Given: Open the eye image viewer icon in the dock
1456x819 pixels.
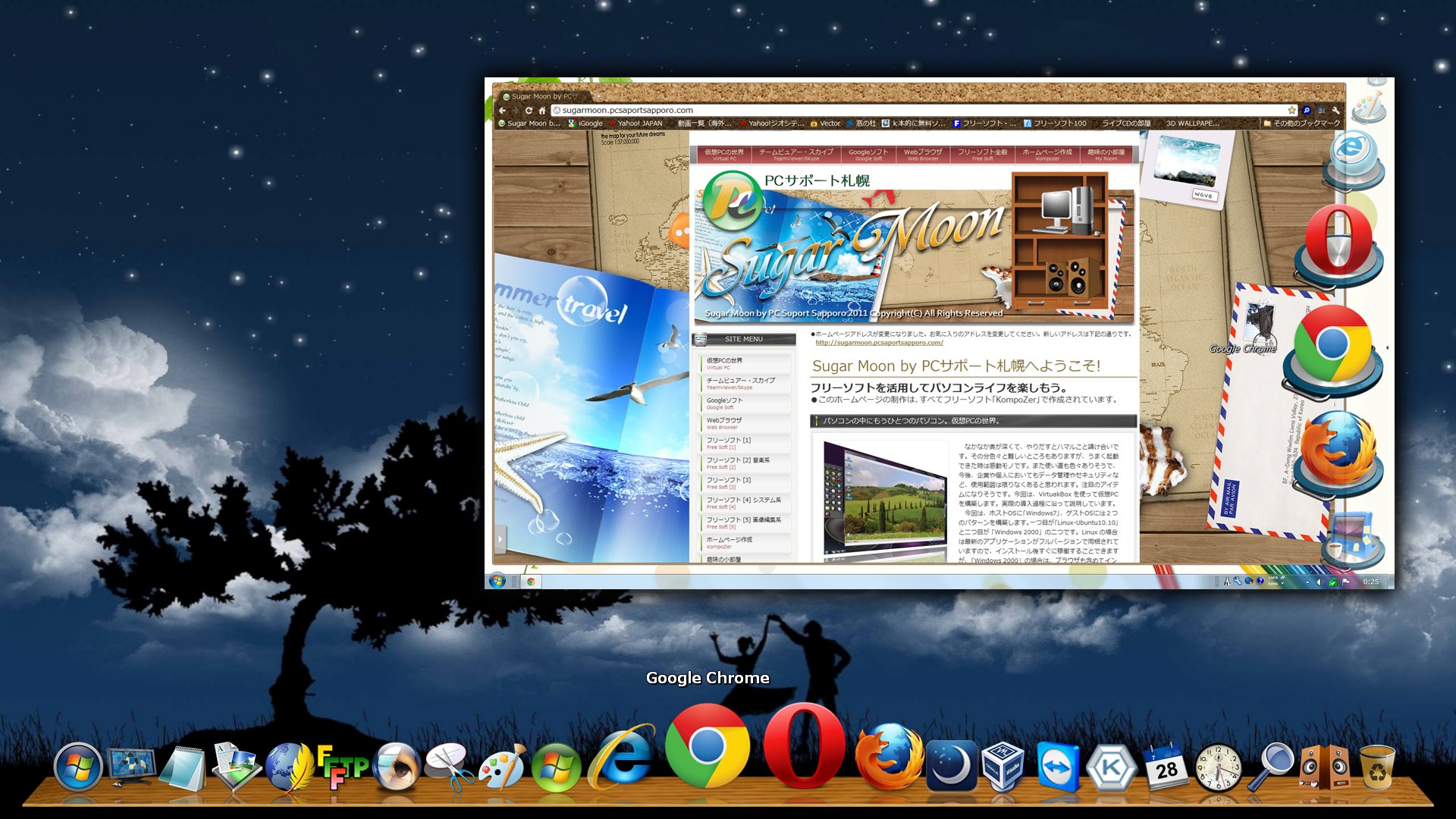Looking at the screenshot, I should 397,767.
